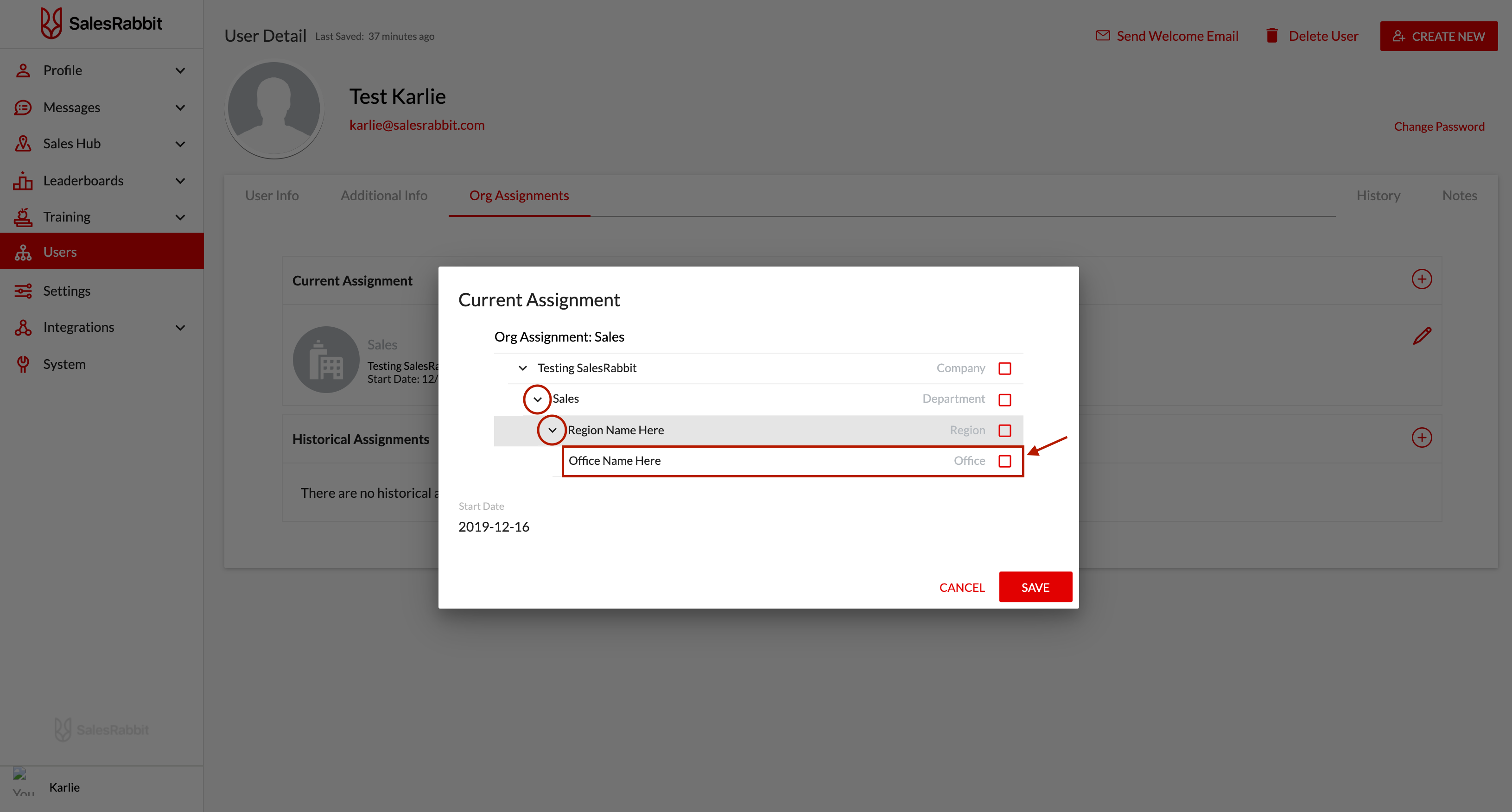Click the trash icon beside Delete User
This screenshot has width=1512, height=812.
coord(1272,36)
